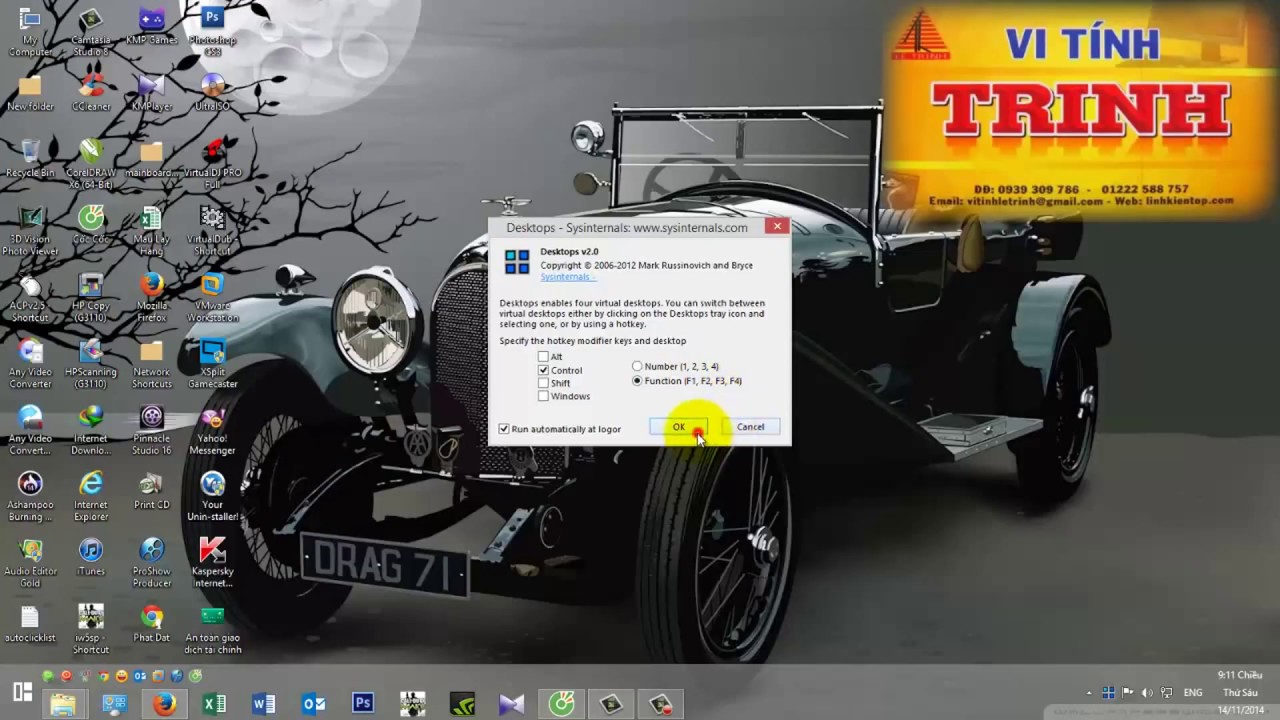Open HP Copy (G3110) desktop icon
Viewport: 1280px width, 720px height.
tap(91, 296)
